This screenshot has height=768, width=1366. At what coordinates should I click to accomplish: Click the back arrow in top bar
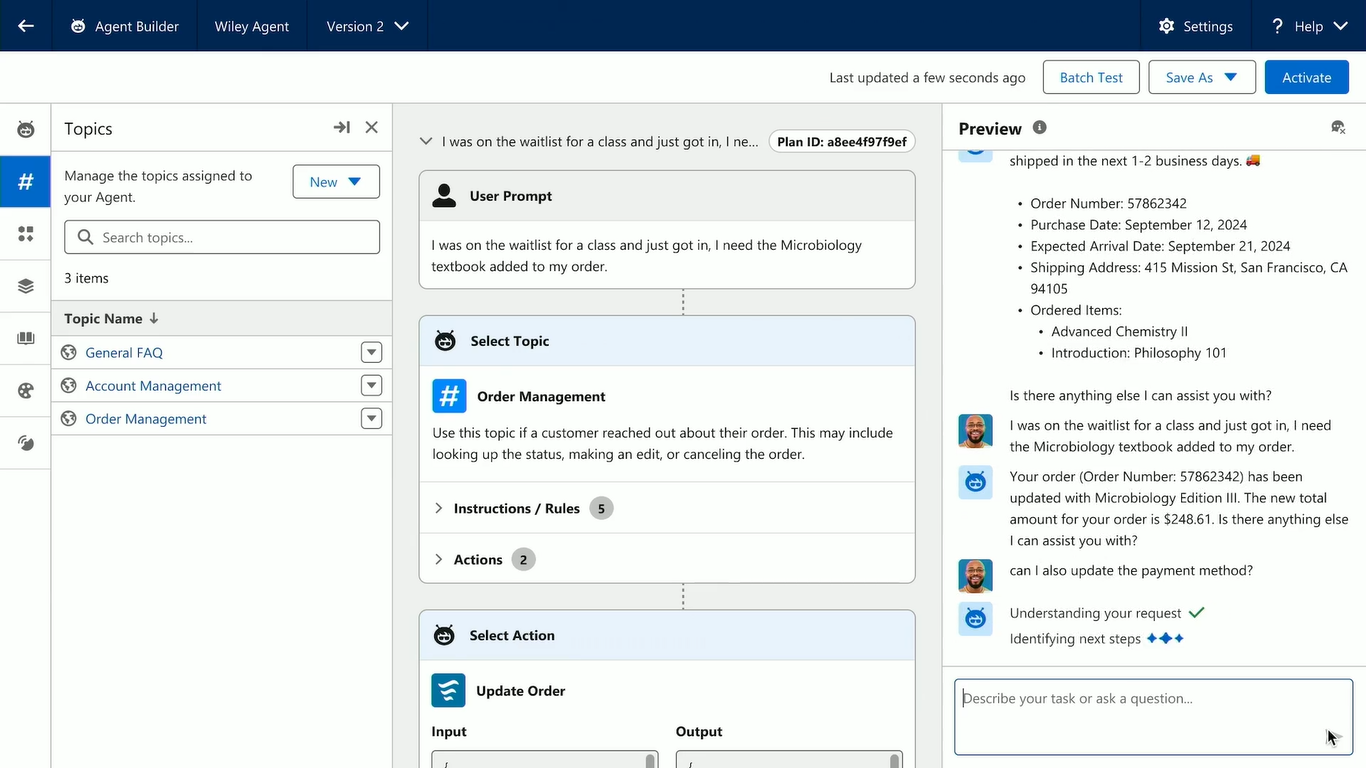(26, 26)
